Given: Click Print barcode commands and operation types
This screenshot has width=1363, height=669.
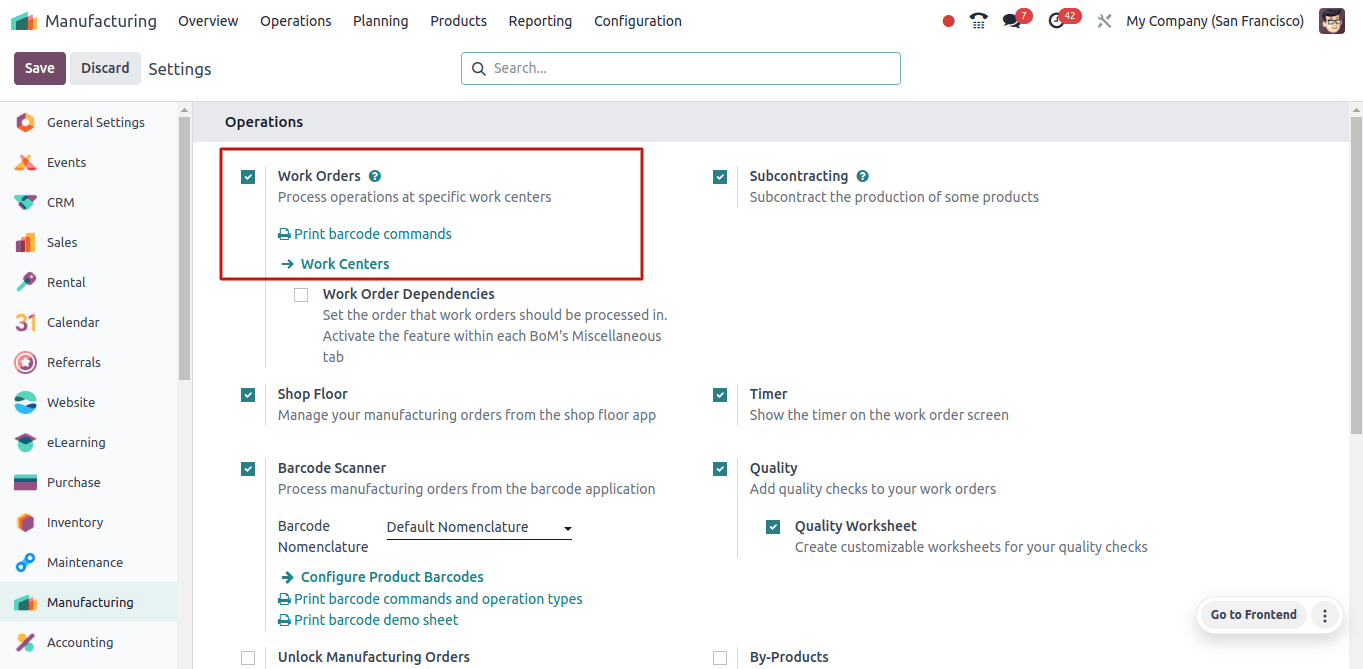Looking at the screenshot, I should click(x=430, y=599).
